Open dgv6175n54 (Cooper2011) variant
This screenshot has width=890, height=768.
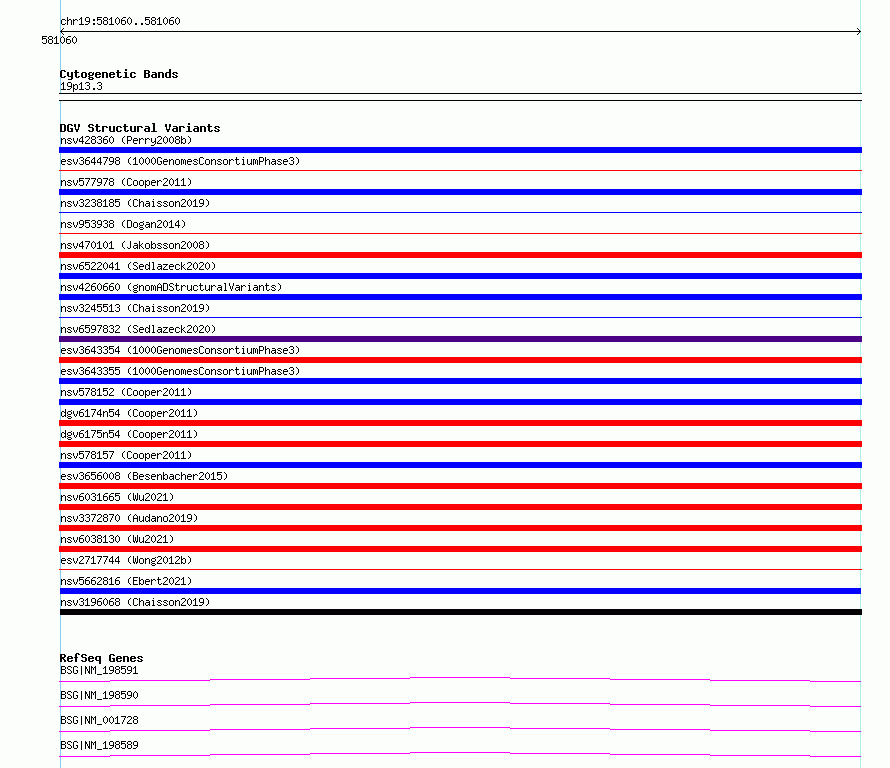coord(129,434)
